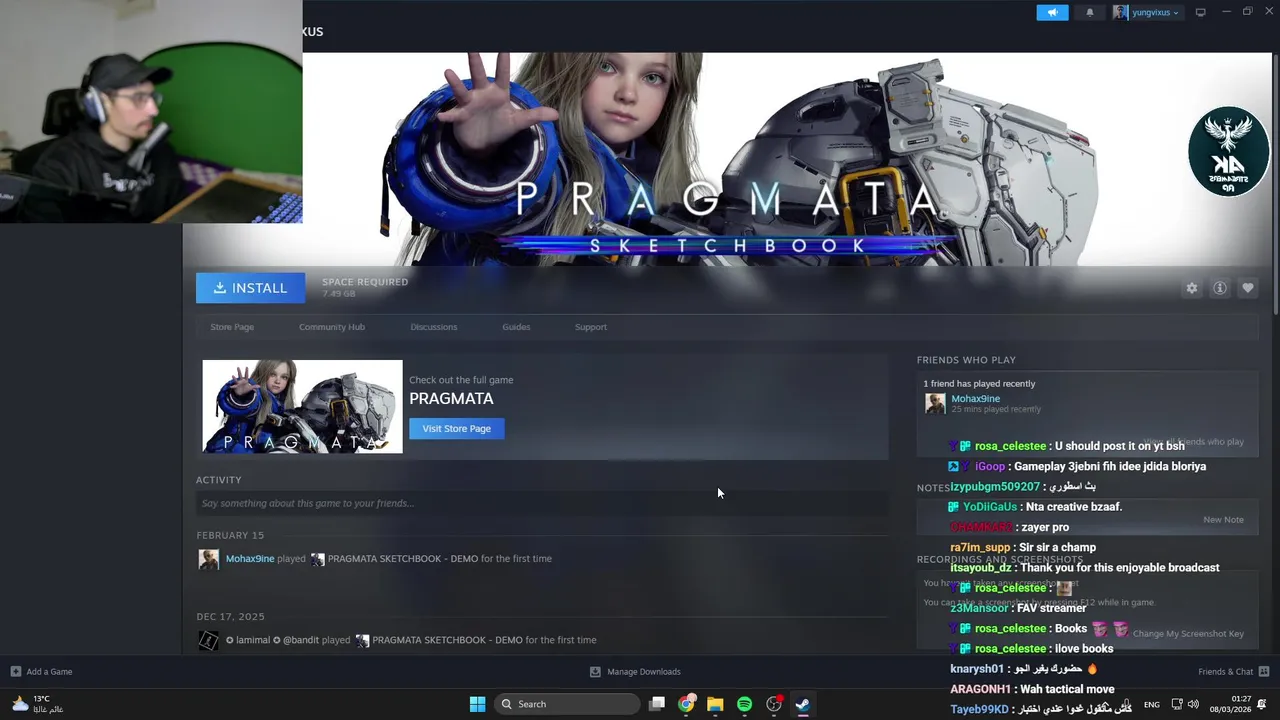Viewport: 1280px width, 720px height.
Task: Open the Steam notifications bell
Action: (x=1090, y=12)
